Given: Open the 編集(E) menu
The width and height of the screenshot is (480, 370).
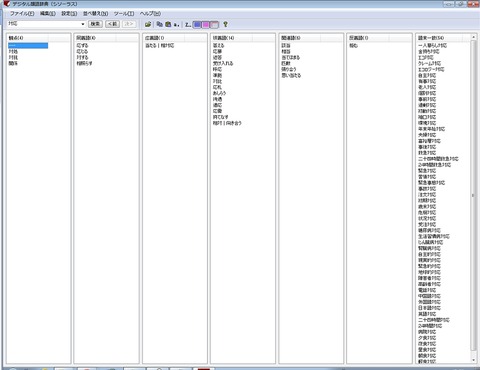Looking at the screenshot, I should 48,14.
